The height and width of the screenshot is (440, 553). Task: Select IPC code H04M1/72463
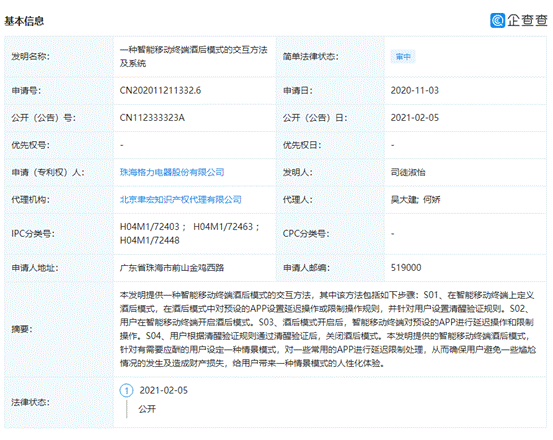pyautogui.click(x=223, y=227)
